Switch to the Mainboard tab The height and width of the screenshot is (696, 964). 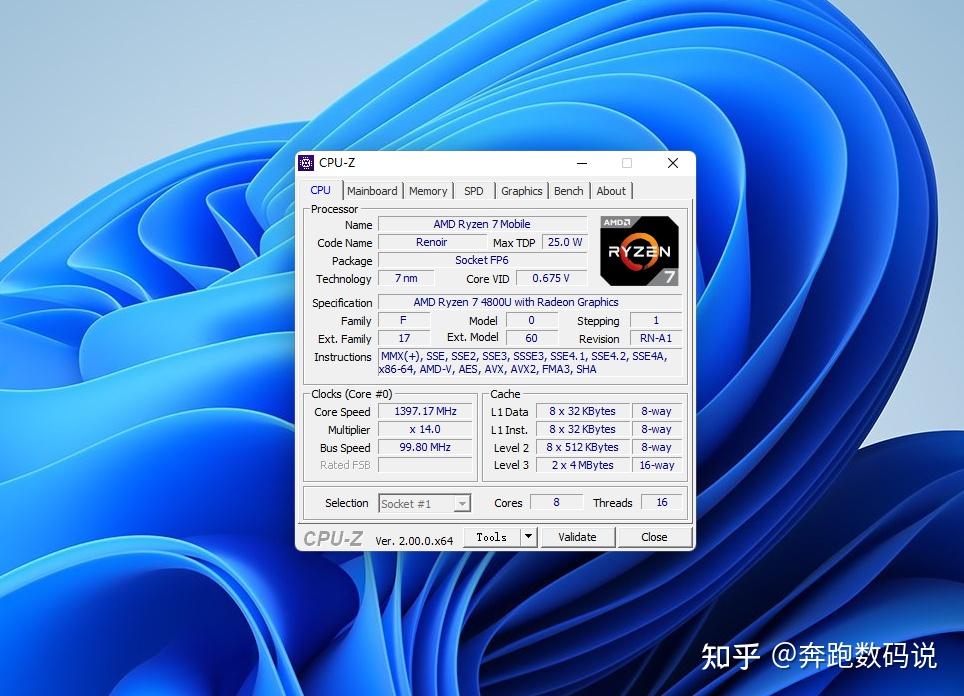click(x=372, y=190)
